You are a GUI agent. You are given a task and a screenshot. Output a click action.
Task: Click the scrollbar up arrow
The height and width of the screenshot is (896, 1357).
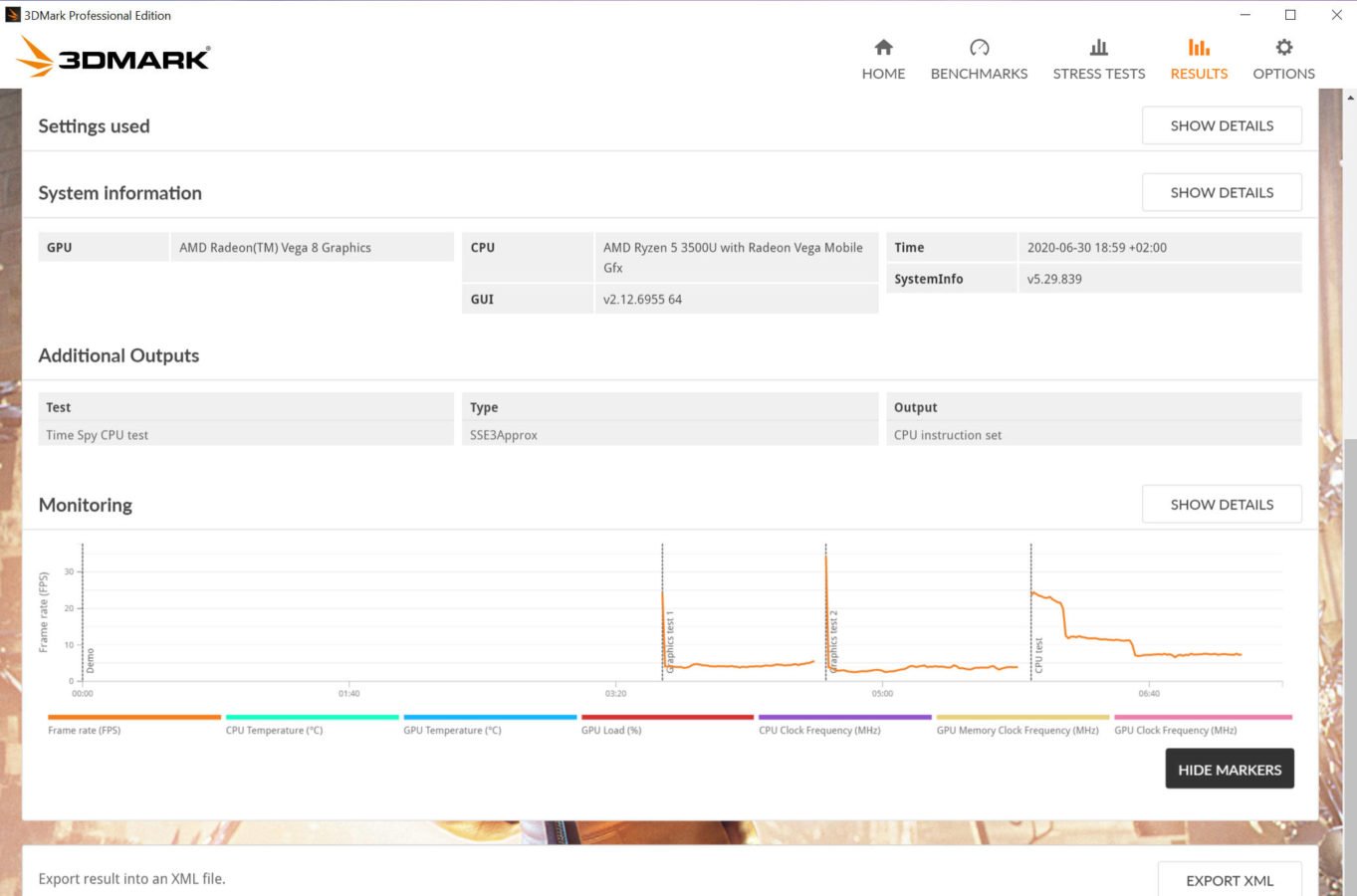1350,97
